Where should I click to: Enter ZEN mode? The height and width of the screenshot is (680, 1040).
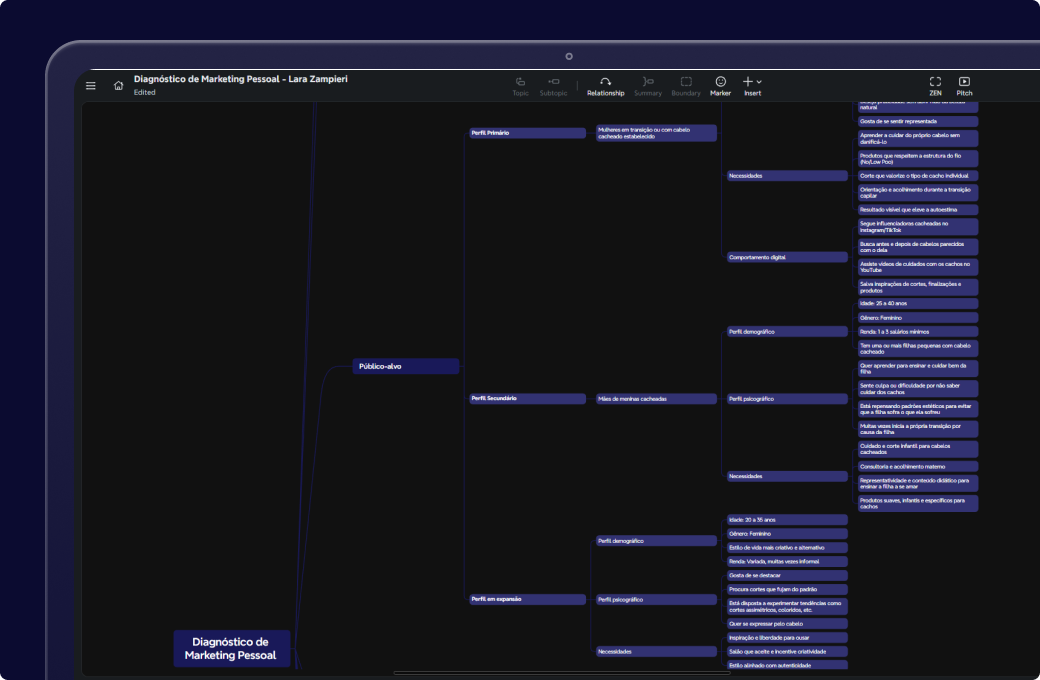[x=935, y=85]
